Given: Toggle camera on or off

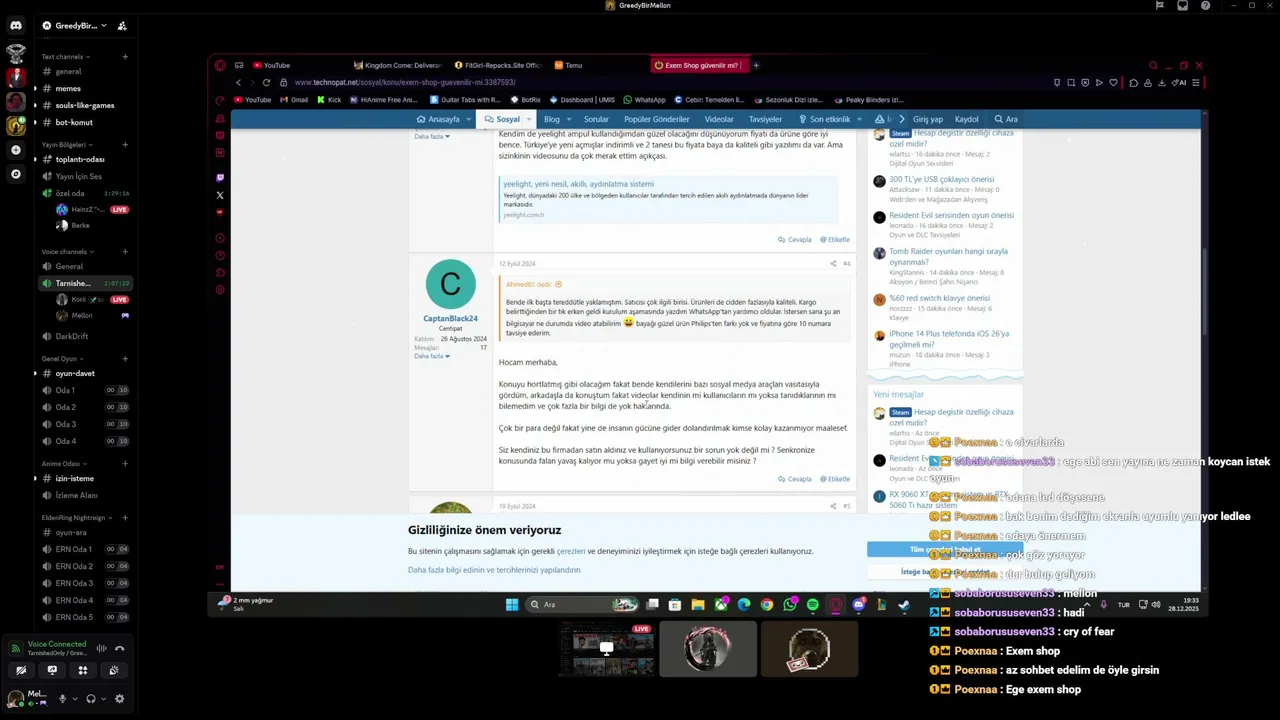Looking at the screenshot, I should [x=21, y=671].
